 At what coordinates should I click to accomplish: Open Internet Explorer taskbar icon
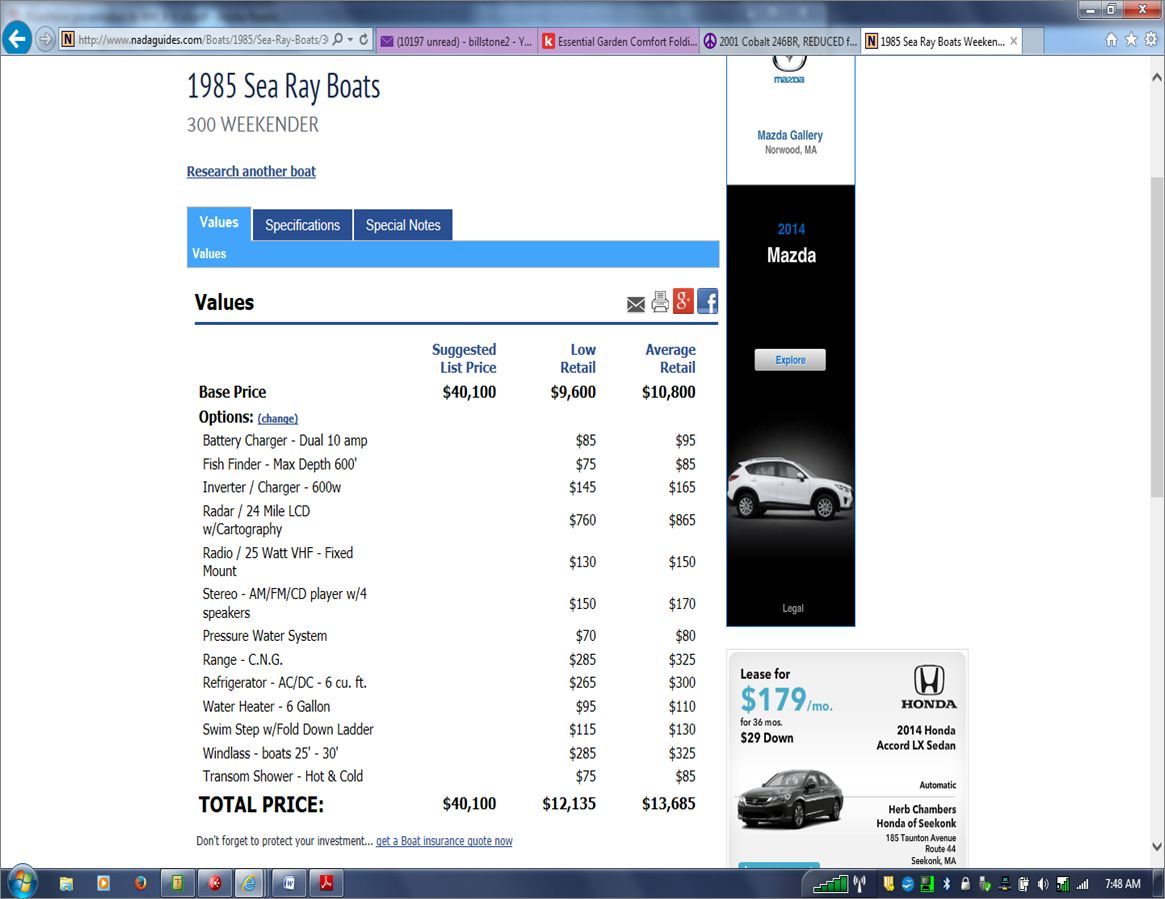coord(250,883)
